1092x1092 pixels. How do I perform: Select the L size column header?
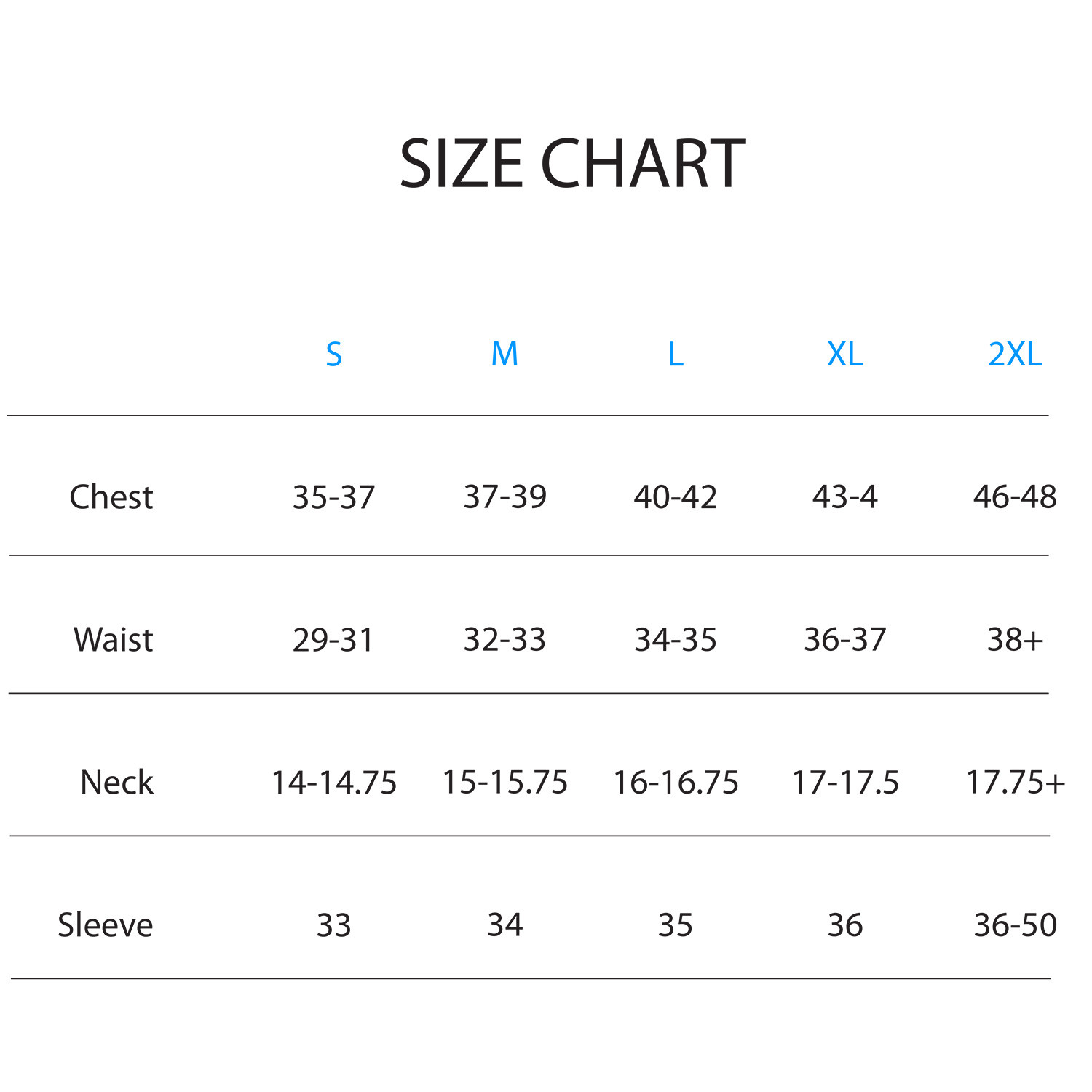click(x=676, y=355)
